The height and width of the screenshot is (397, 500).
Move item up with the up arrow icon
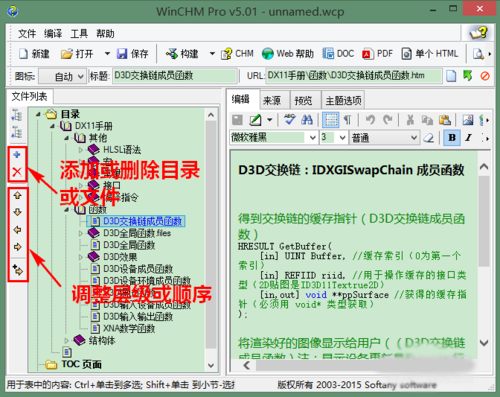(17, 195)
